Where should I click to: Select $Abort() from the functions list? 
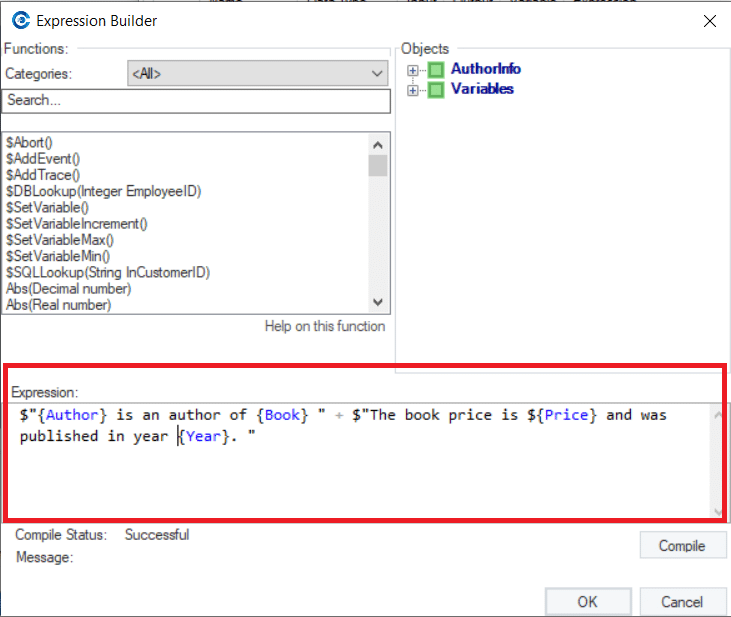click(x=29, y=143)
